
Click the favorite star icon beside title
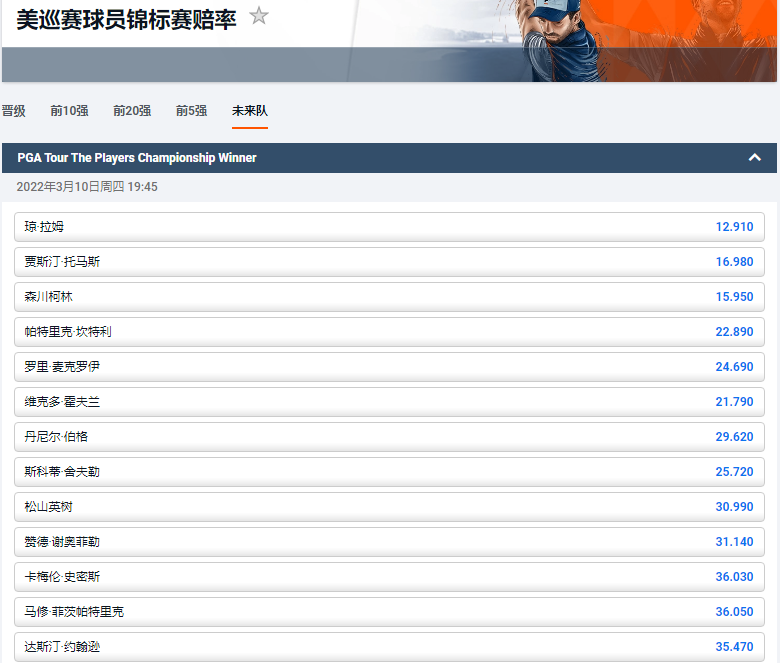point(259,16)
